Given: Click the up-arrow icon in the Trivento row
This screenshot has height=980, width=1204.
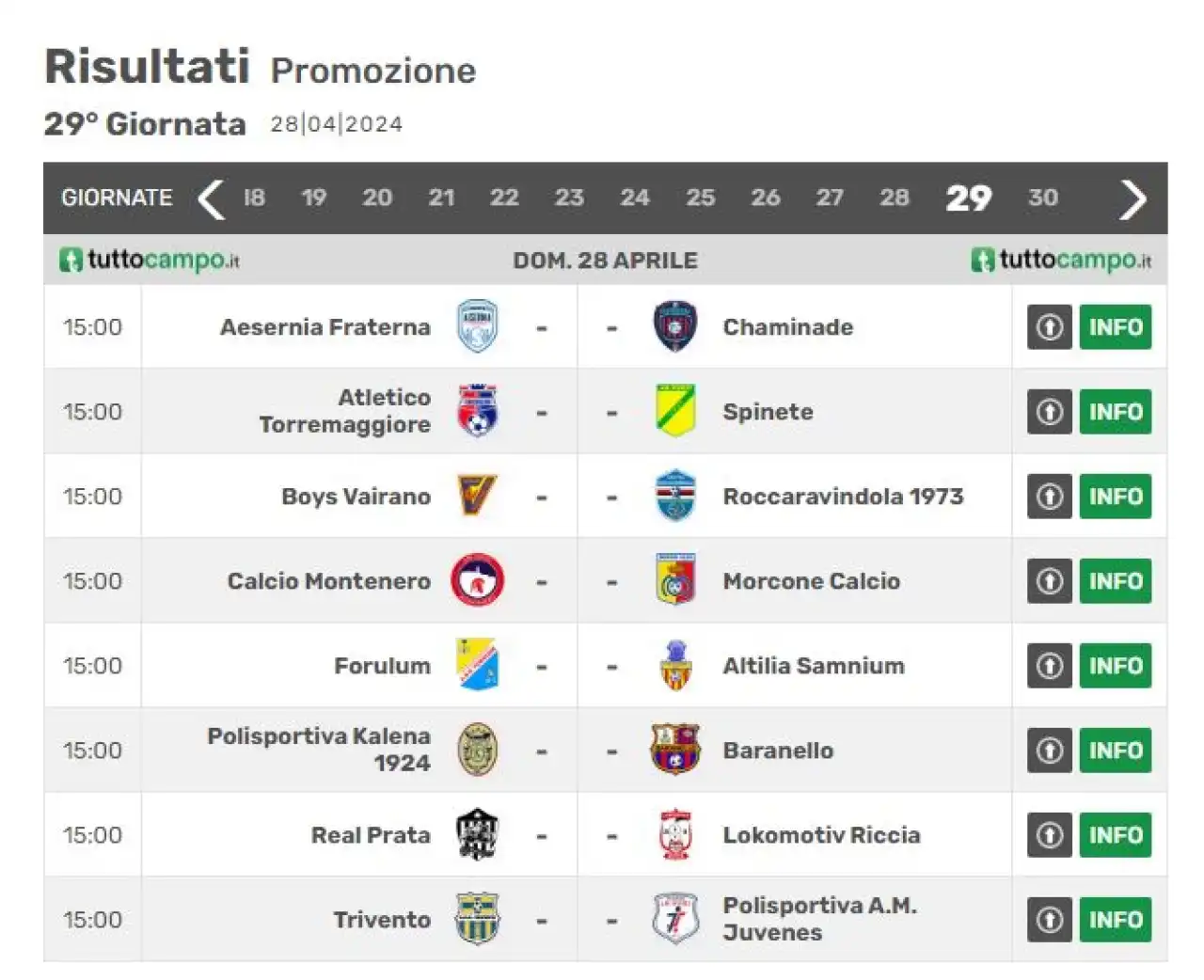Looking at the screenshot, I should pyautogui.click(x=1050, y=920).
